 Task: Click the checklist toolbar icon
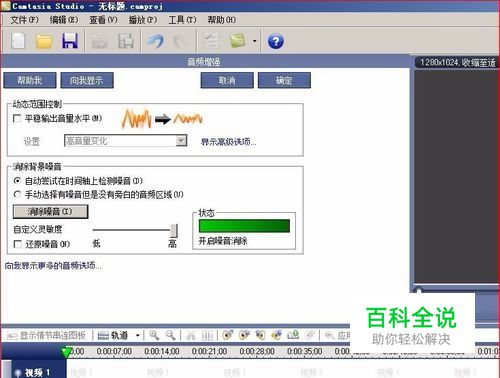[x=211, y=41]
